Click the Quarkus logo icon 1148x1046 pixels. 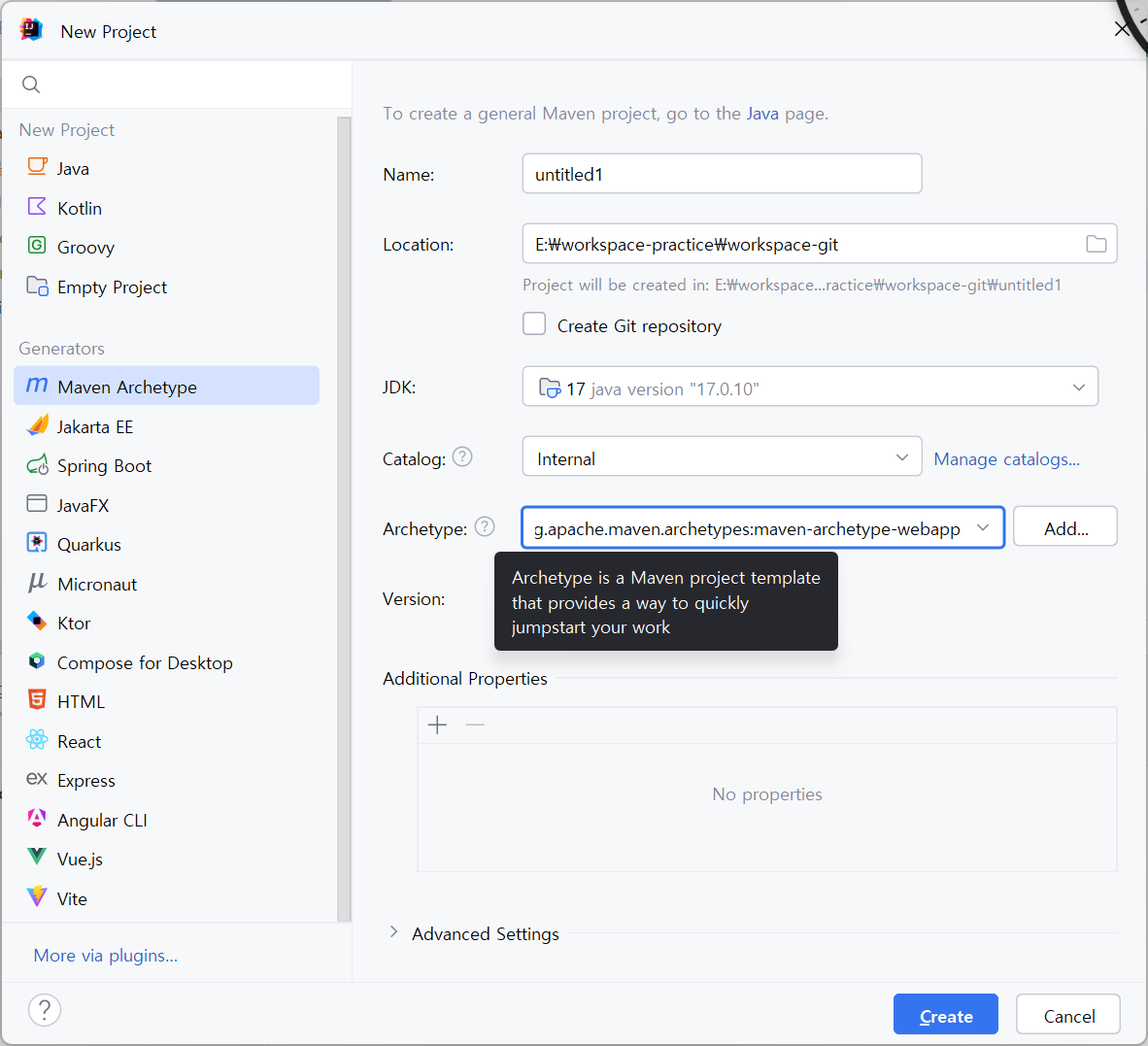(x=37, y=542)
